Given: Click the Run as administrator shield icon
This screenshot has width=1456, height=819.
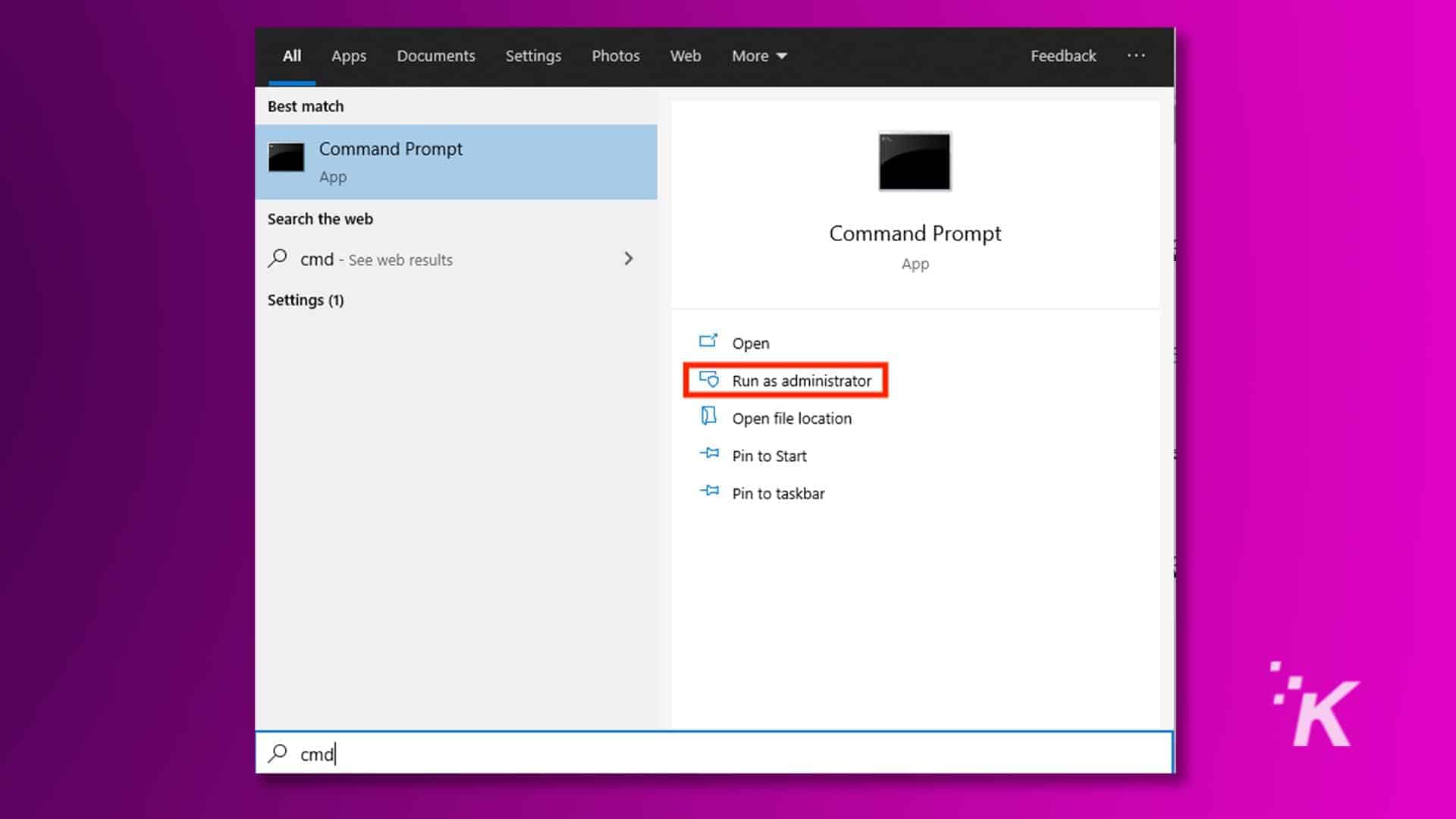Looking at the screenshot, I should click(709, 378).
